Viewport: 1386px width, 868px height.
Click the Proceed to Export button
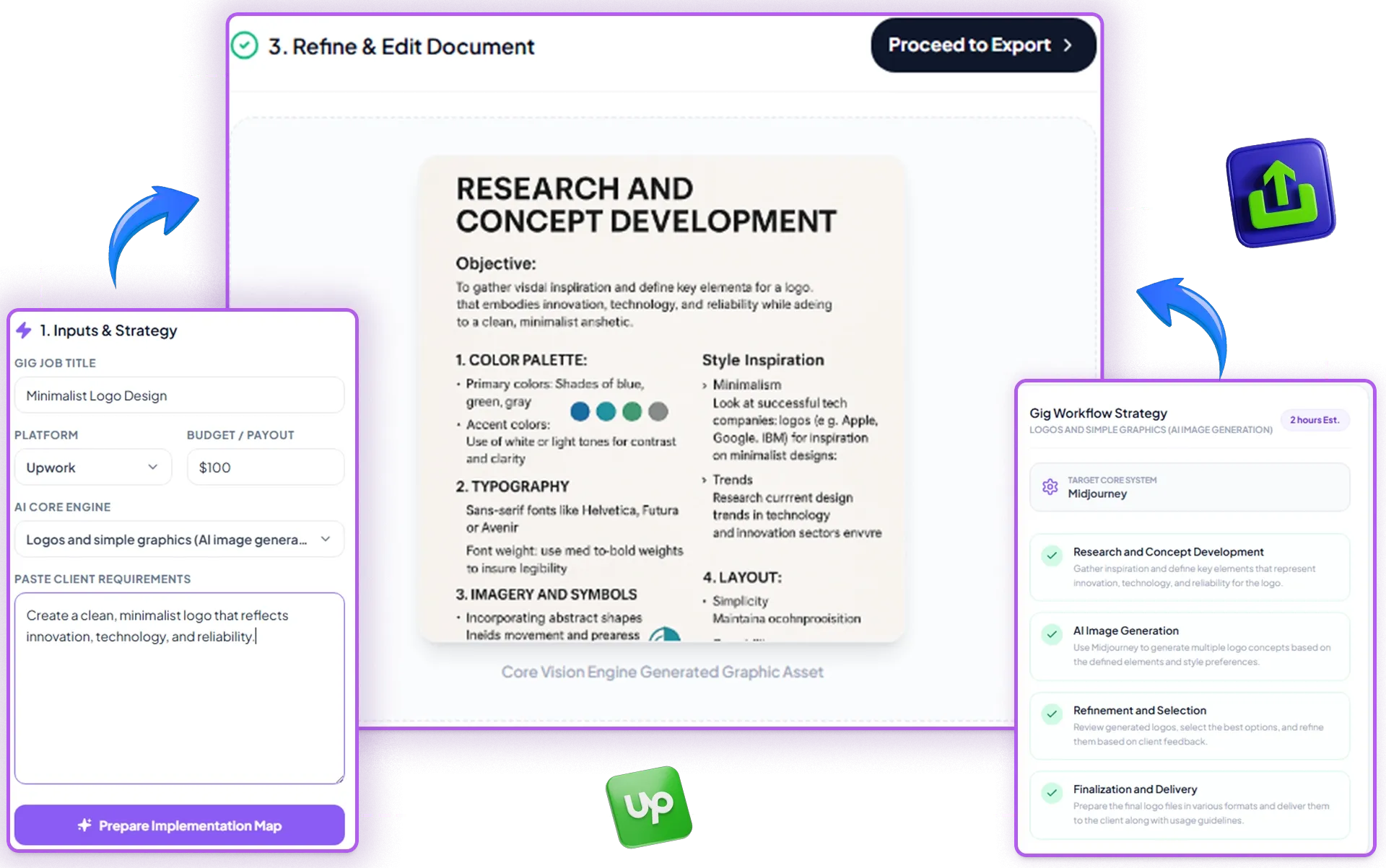pos(982,45)
